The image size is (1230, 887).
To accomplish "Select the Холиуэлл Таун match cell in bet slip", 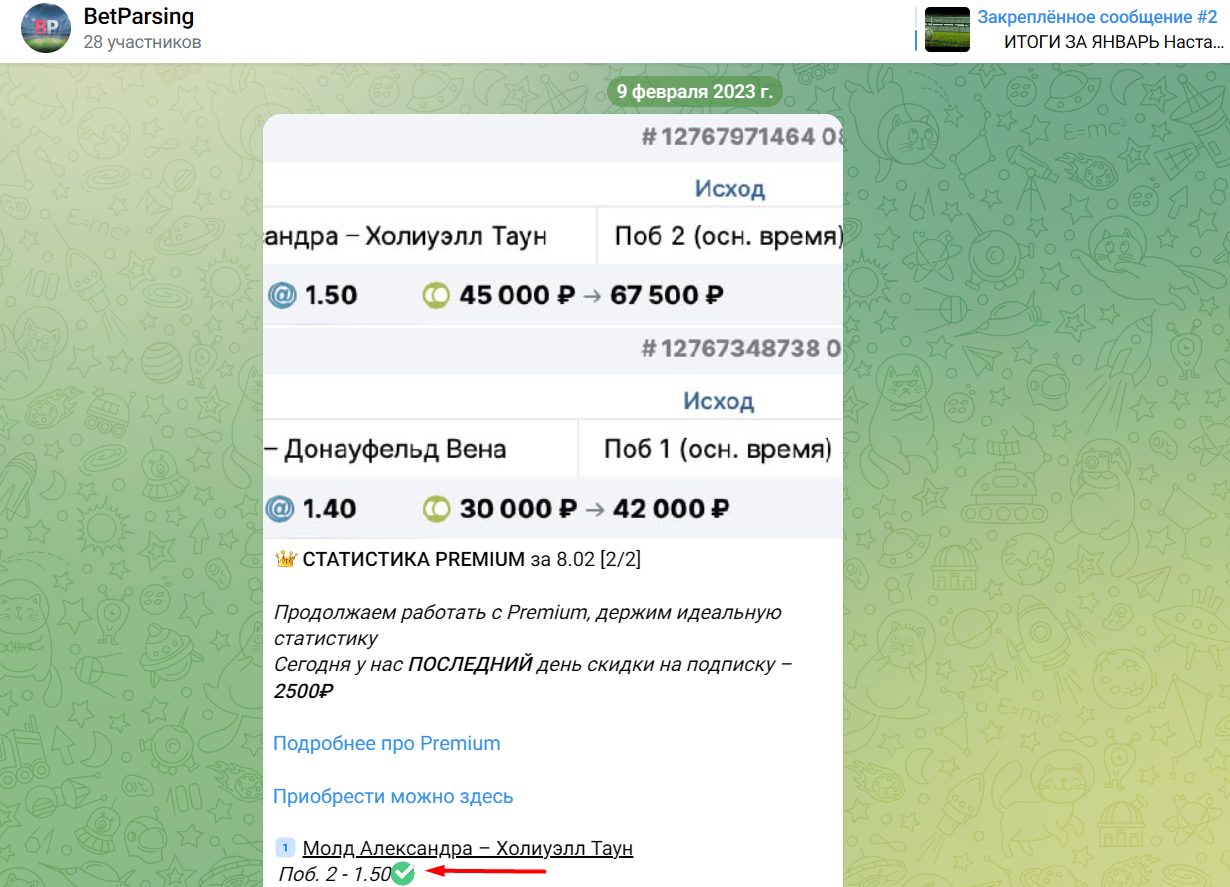I will (x=430, y=236).
